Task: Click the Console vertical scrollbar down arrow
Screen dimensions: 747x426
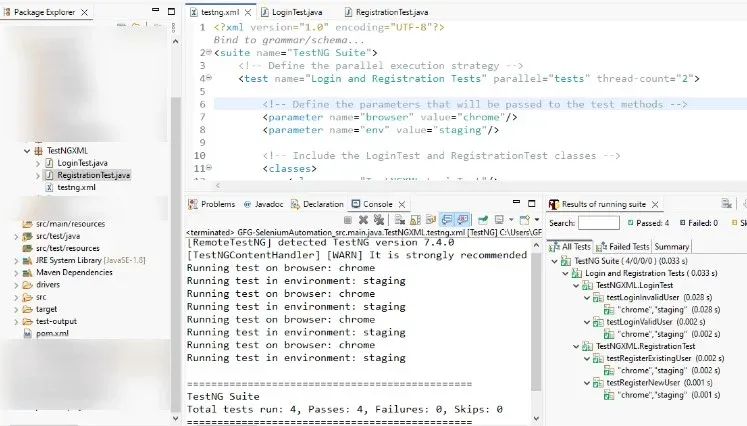Action: pos(536,419)
